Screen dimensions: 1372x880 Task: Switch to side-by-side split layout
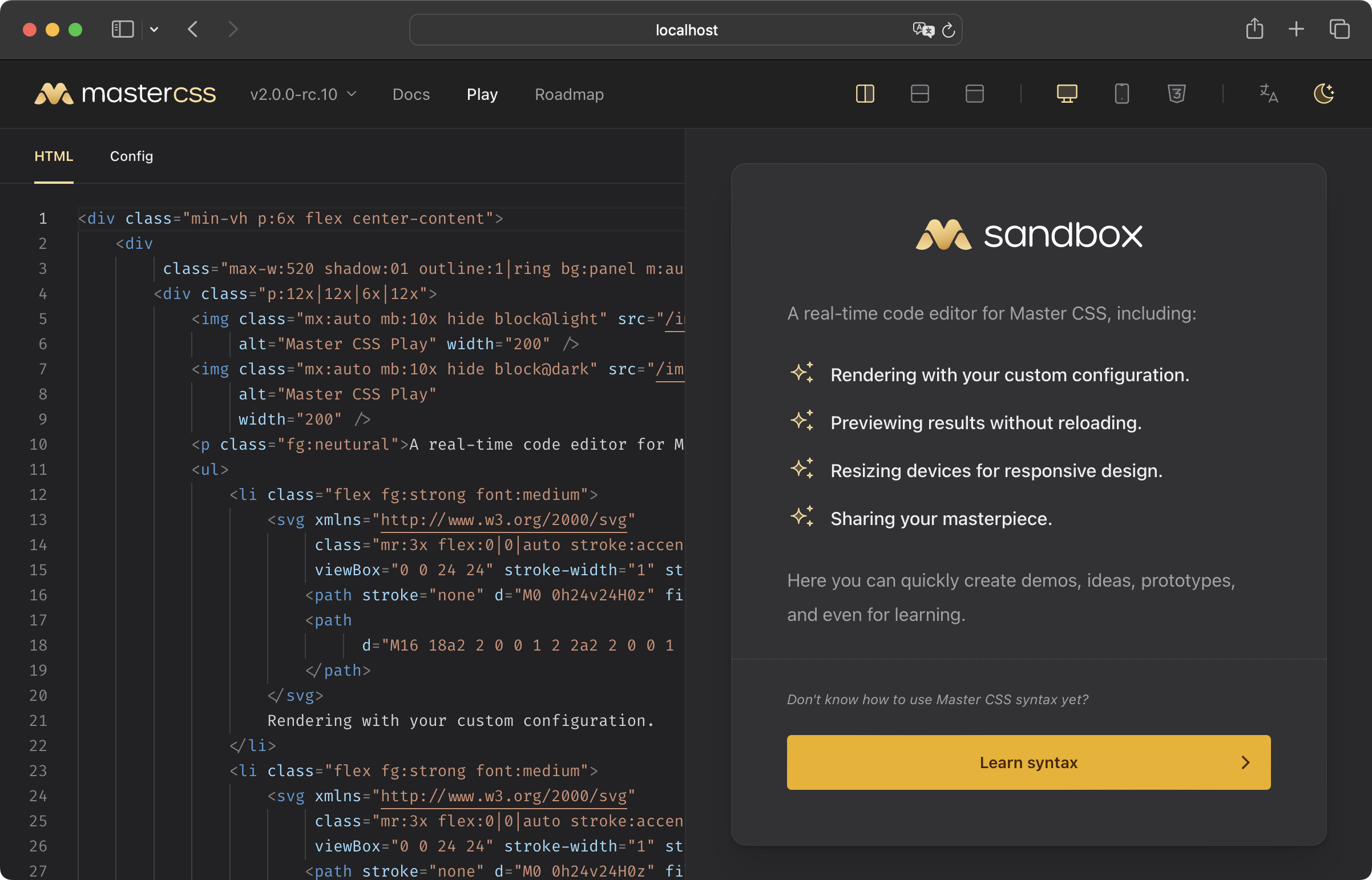tap(865, 94)
